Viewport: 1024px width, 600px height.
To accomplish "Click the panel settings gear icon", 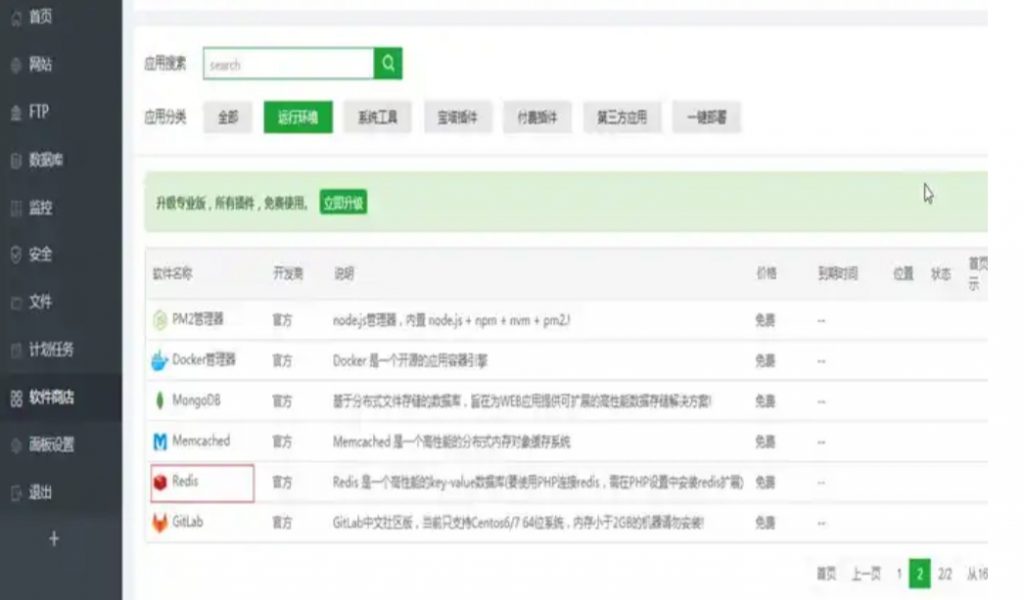I will pos(16,445).
